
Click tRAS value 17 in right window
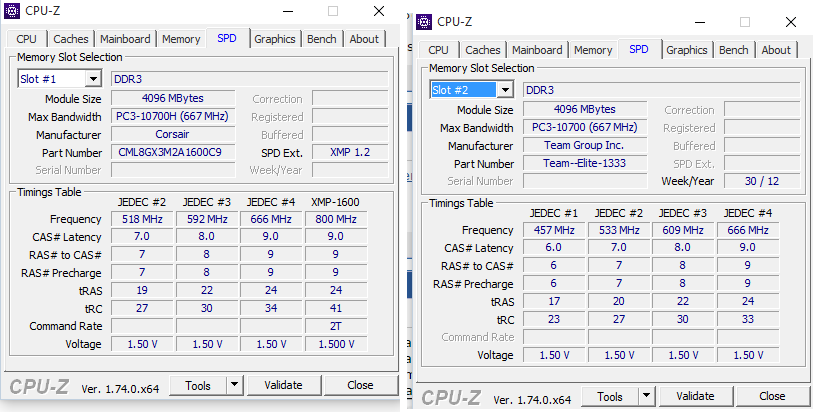(554, 301)
